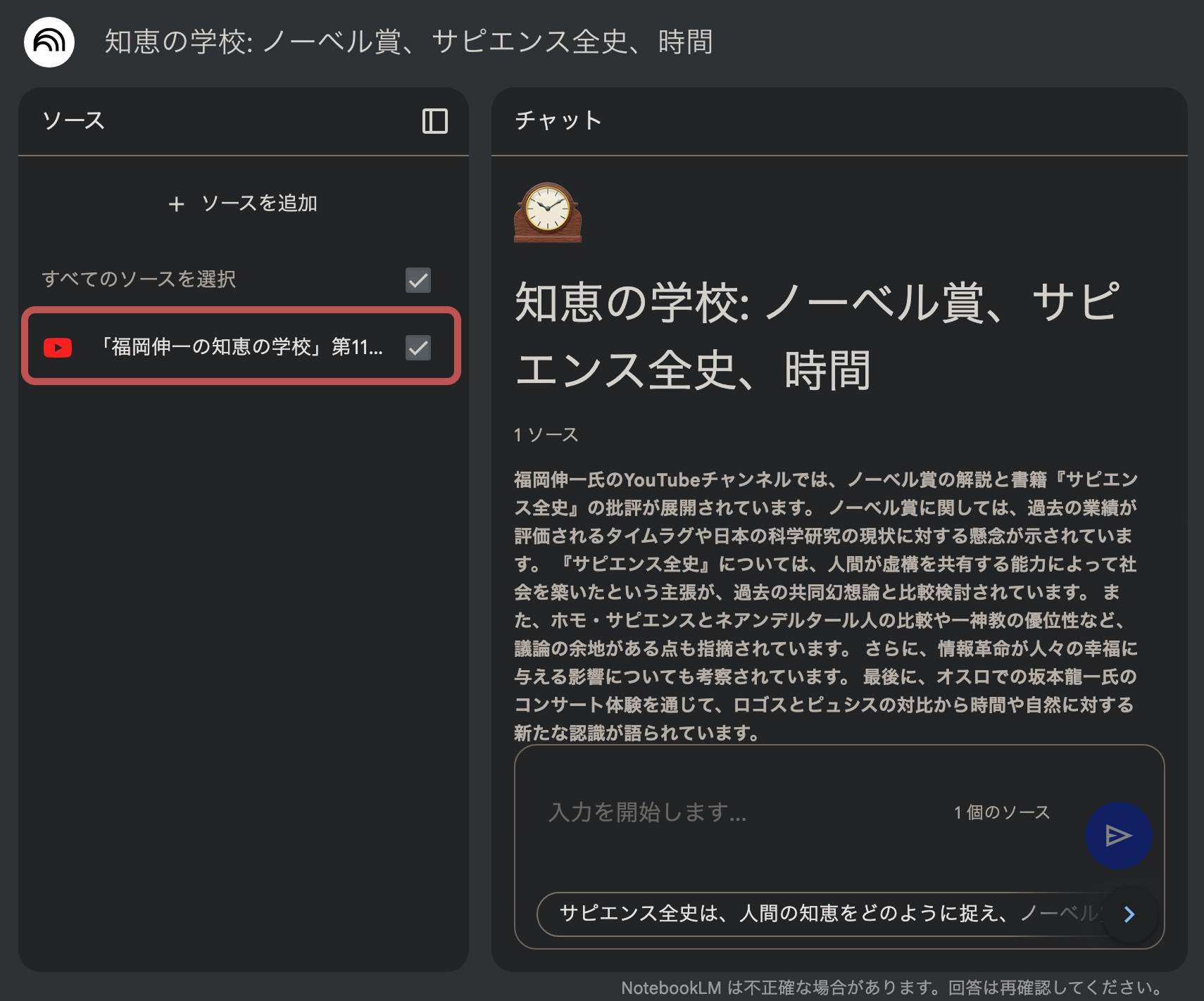The height and width of the screenshot is (1001, 1204).
Task: Click the チャット panel heading
Action: coord(558,121)
